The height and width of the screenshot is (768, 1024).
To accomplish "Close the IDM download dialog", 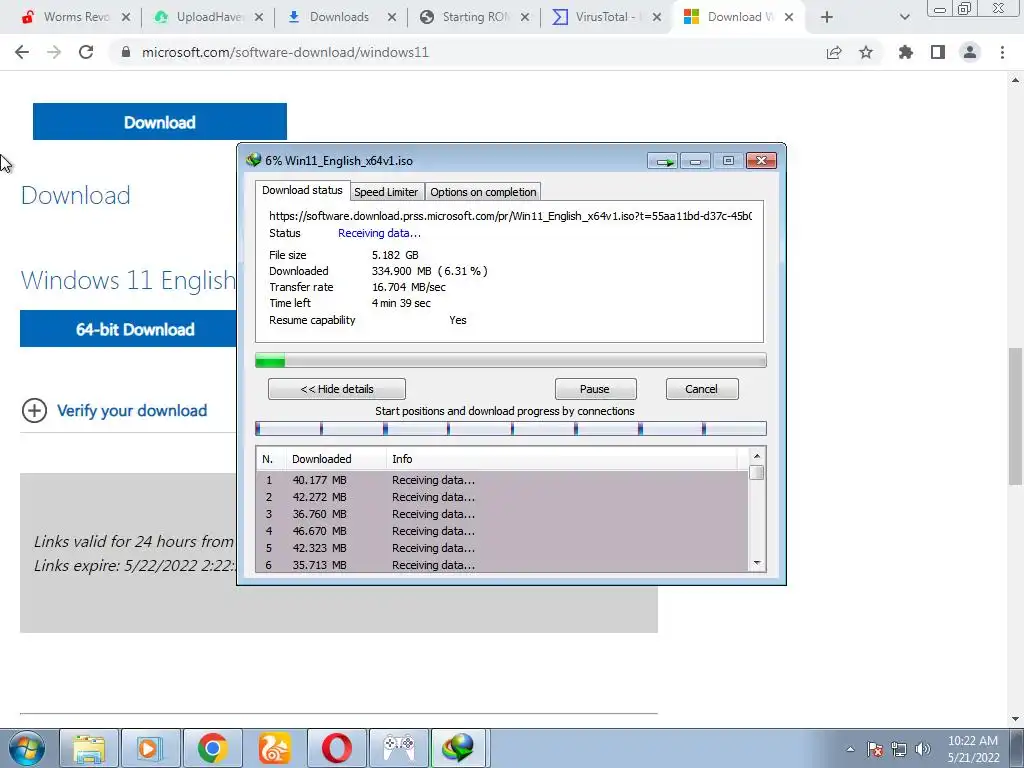I will coord(761,161).
